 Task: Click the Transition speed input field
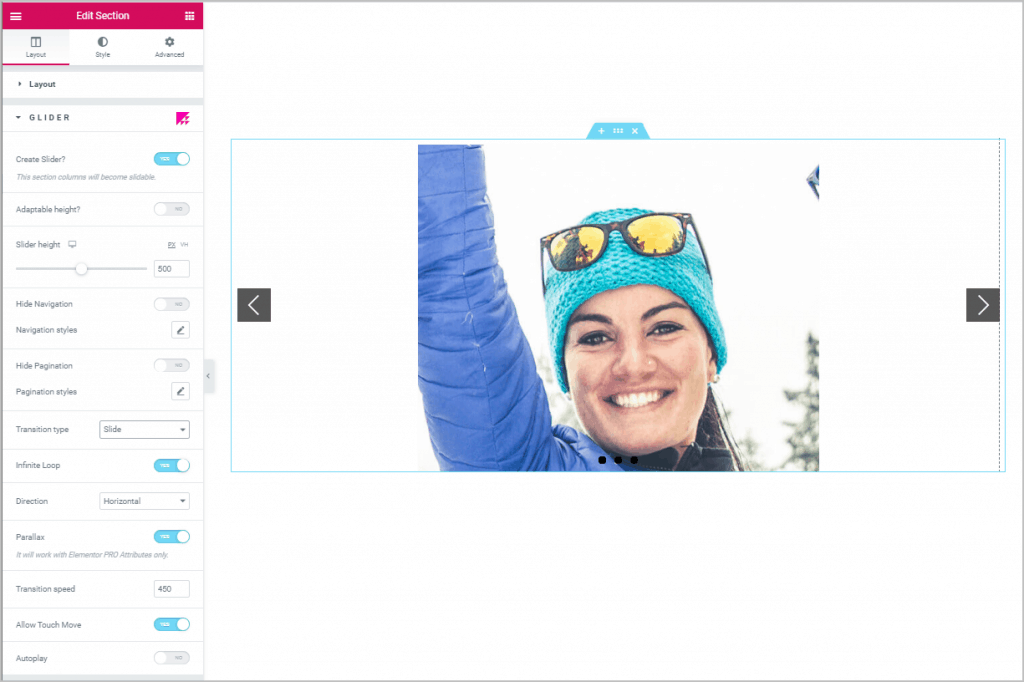pyautogui.click(x=171, y=589)
